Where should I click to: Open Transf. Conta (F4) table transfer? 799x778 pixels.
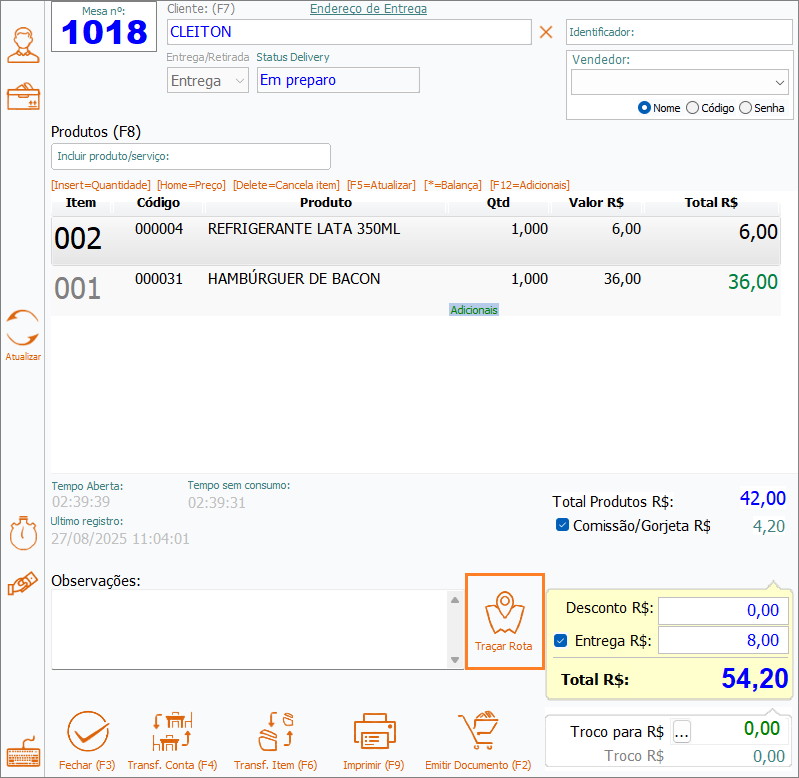point(172,732)
